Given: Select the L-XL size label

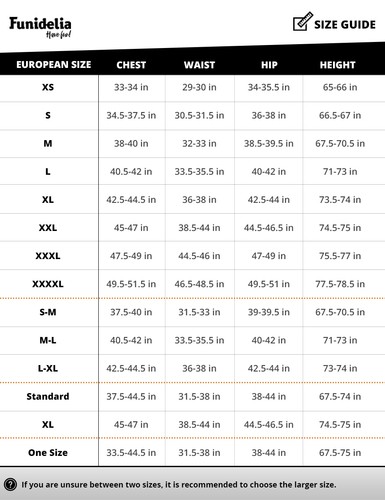Looking at the screenshot, I should tap(48, 368).
